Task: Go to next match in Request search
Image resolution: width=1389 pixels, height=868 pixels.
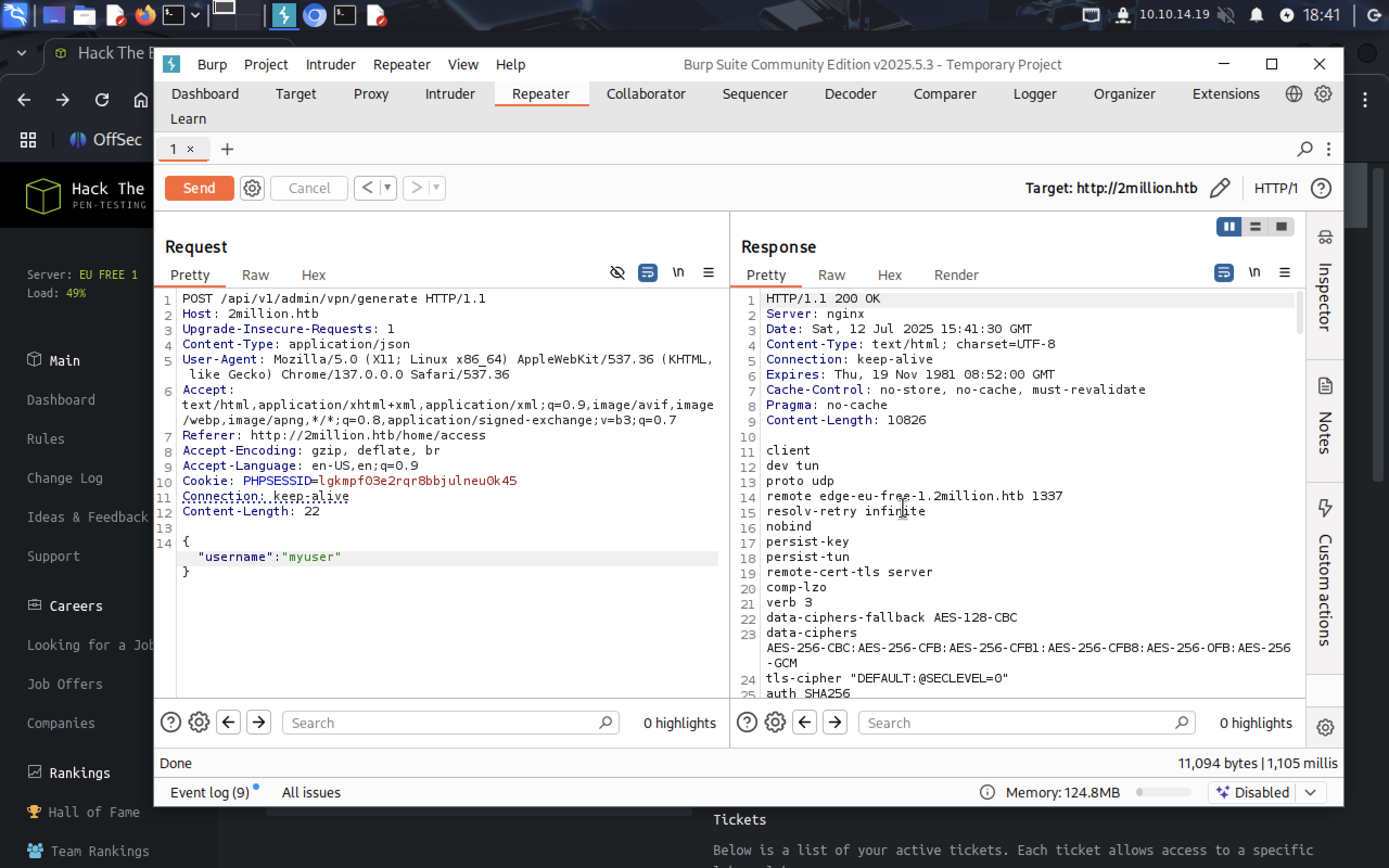Action: click(x=259, y=722)
